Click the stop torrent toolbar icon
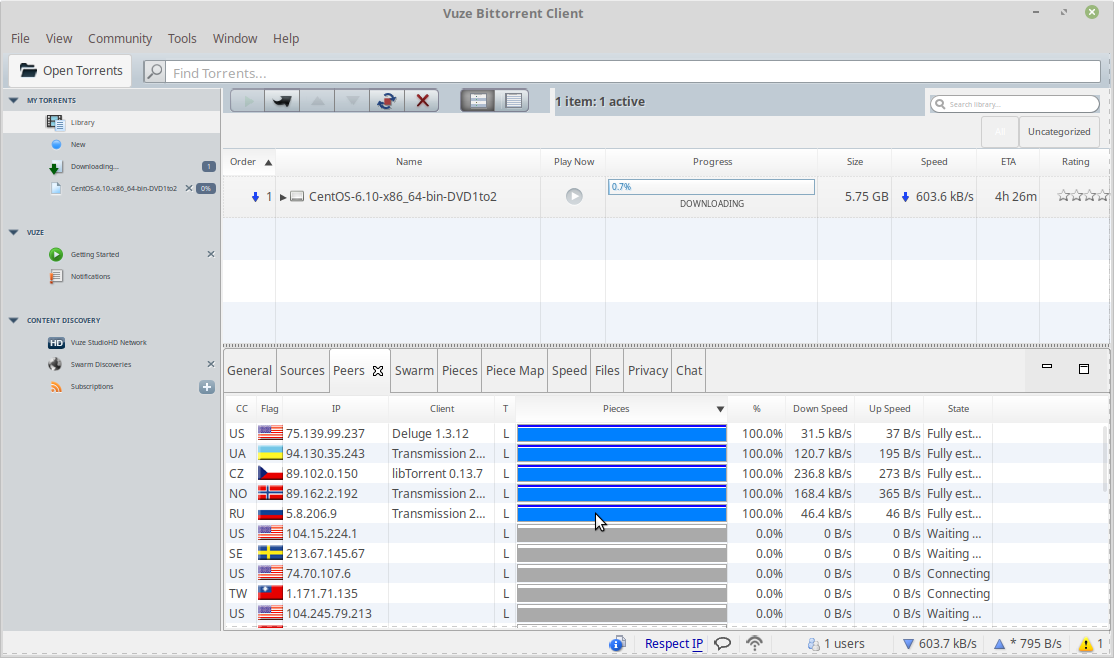The height and width of the screenshot is (658, 1114). 282,101
